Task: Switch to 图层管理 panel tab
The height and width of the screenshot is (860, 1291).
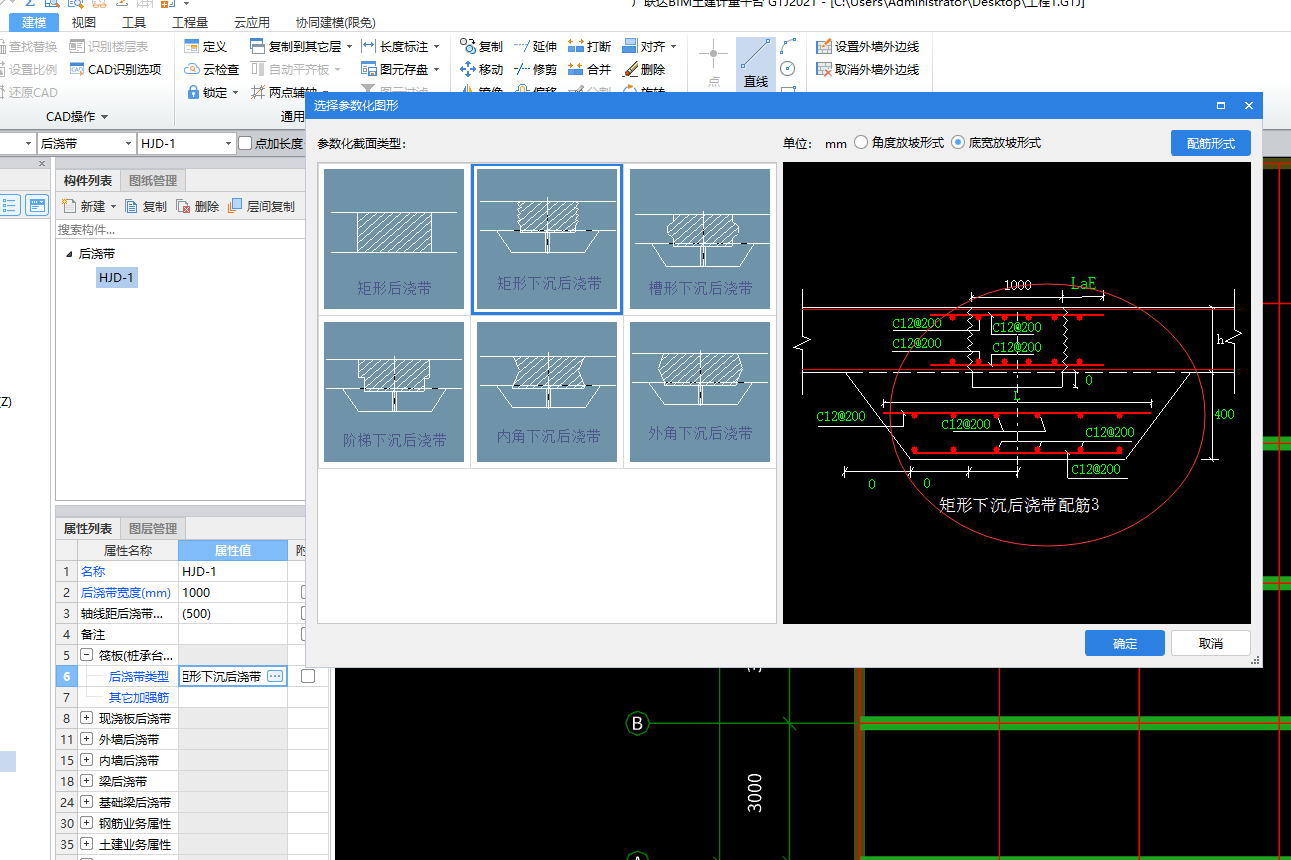Action: click(x=153, y=528)
